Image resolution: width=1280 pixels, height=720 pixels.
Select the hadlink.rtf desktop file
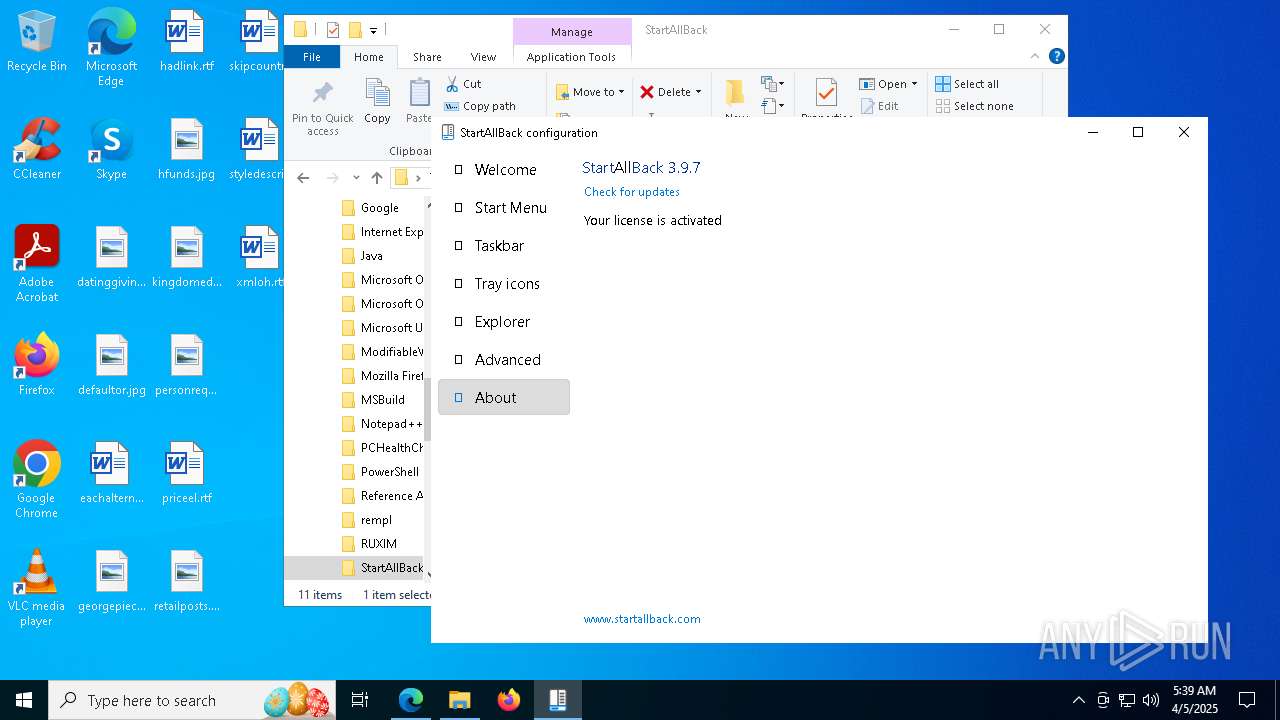click(x=186, y=42)
